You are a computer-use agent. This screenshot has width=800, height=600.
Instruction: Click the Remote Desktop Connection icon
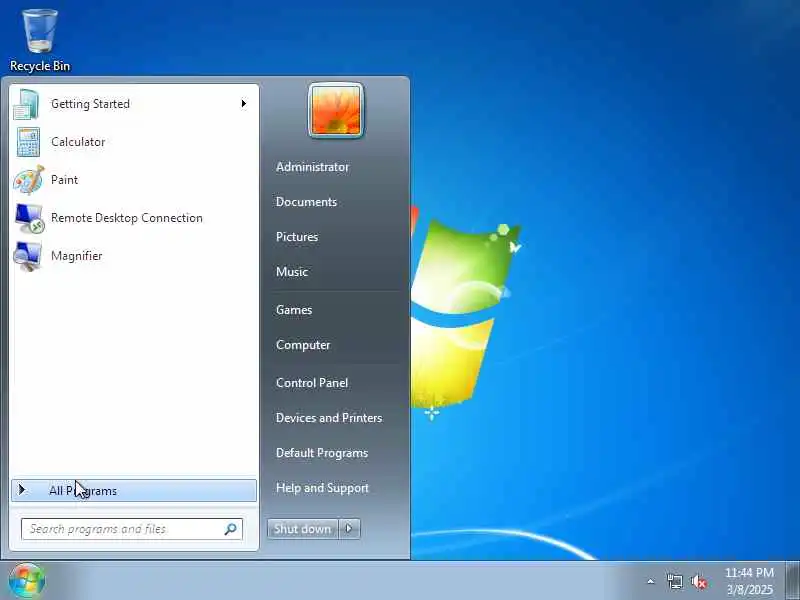pos(29,218)
